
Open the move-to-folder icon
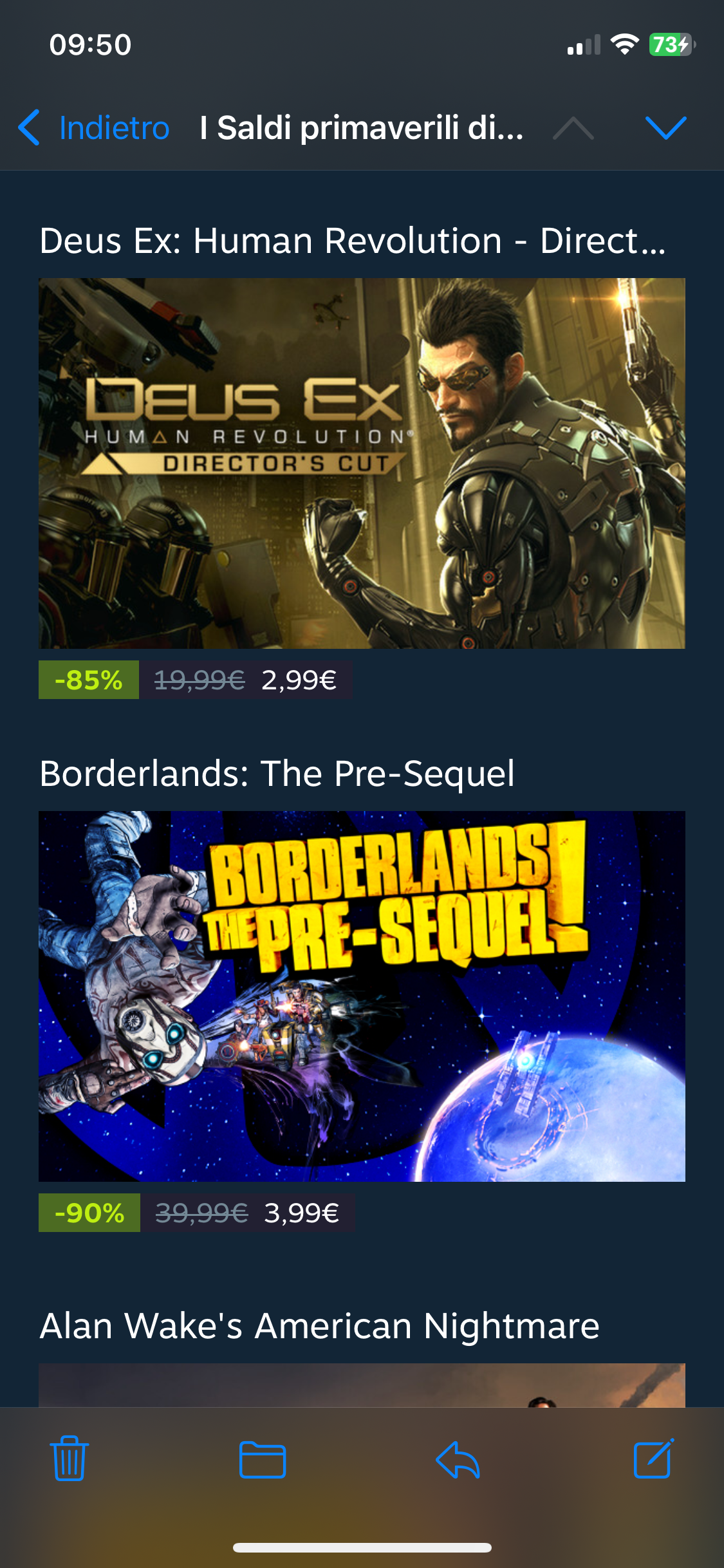pyautogui.click(x=263, y=1459)
